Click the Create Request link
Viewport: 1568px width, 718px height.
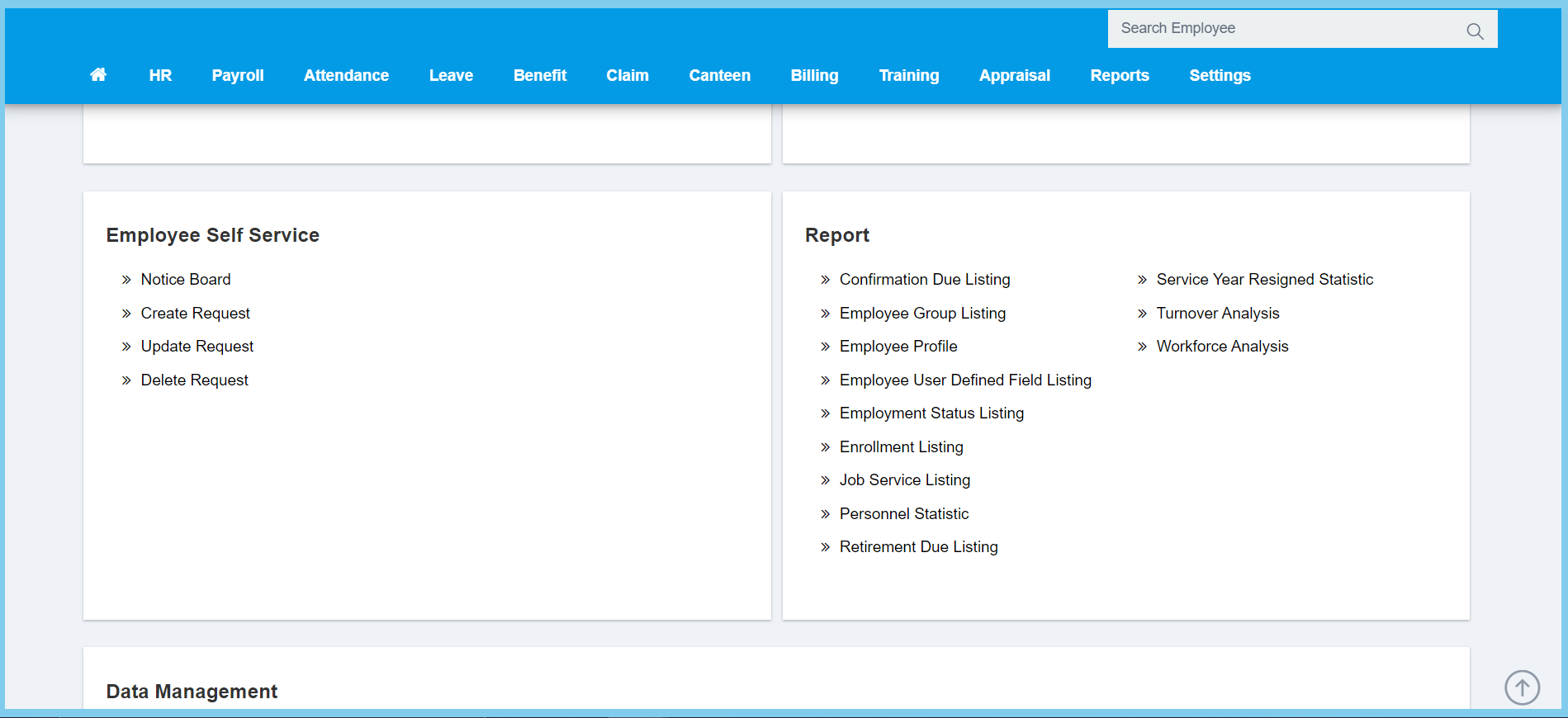[195, 314]
